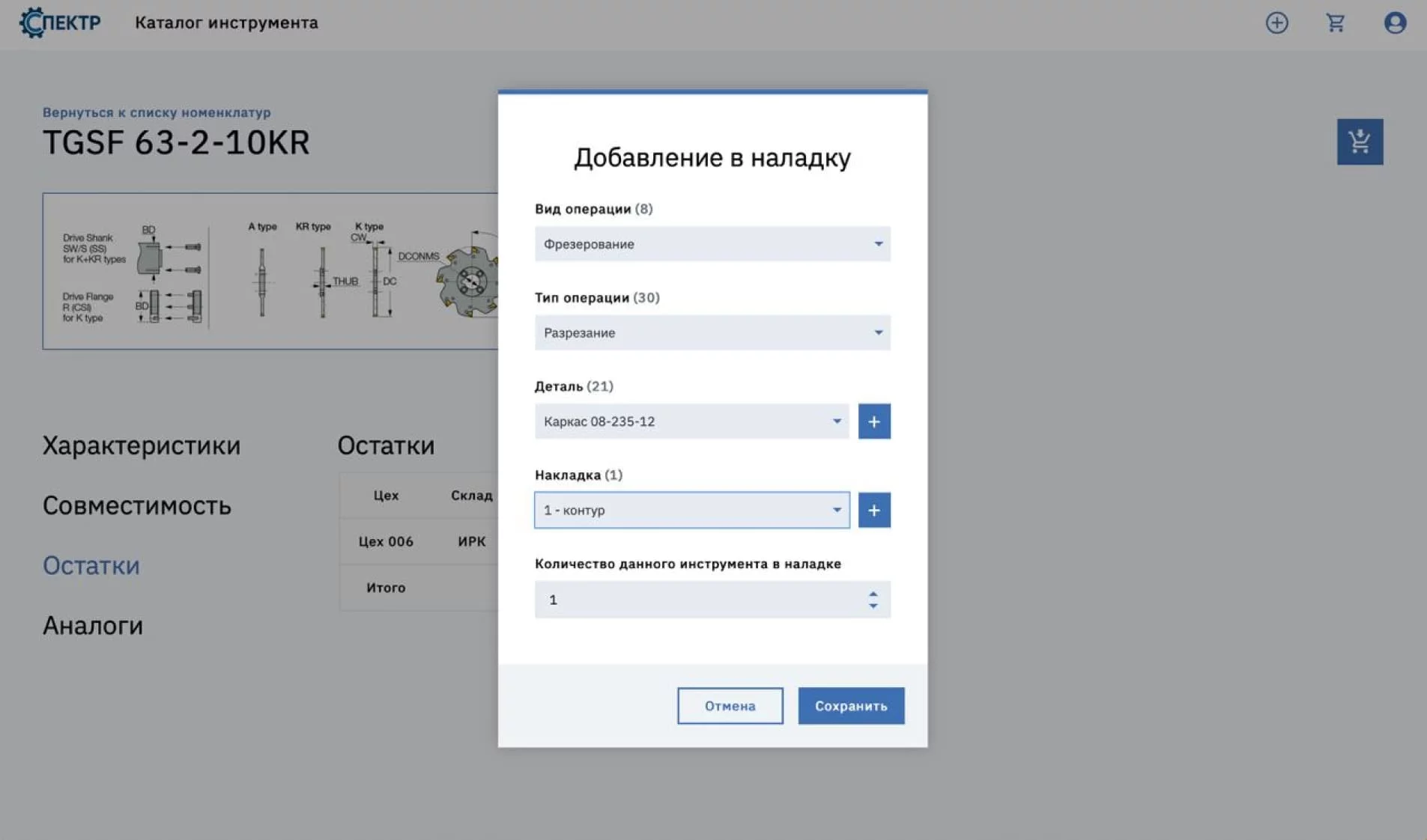
Task: Expand the Деталь dropdown Каркас 08-235-12
Action: click(691, 421)
